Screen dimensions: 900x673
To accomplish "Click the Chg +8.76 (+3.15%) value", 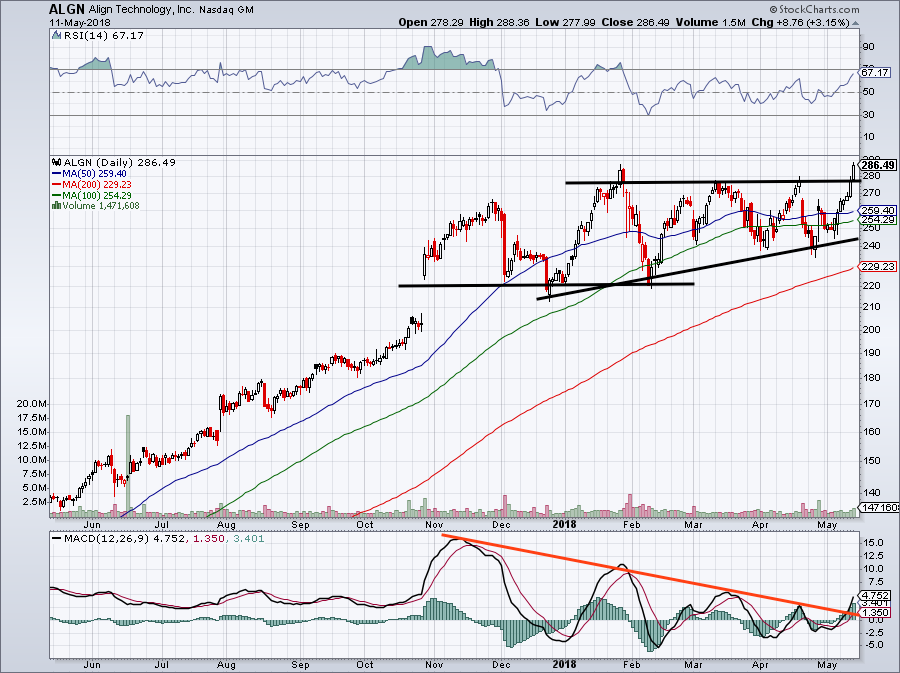I will click(x=800, y=22).
